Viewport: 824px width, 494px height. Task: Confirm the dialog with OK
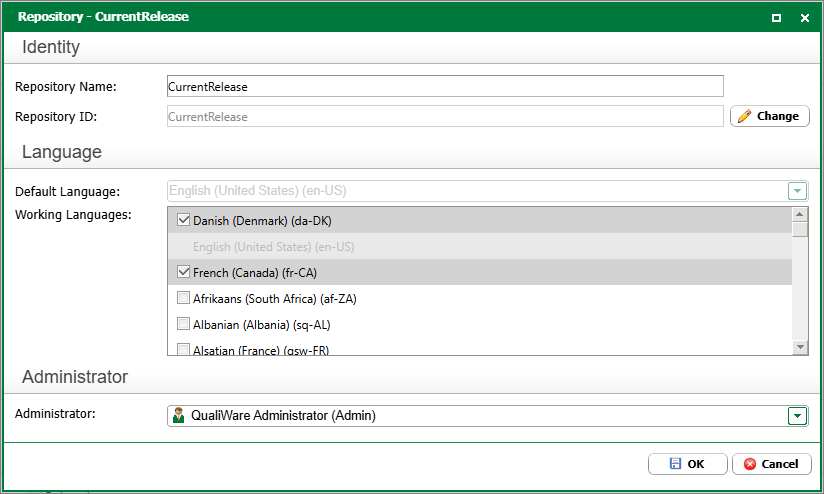(x=687, y=464)
